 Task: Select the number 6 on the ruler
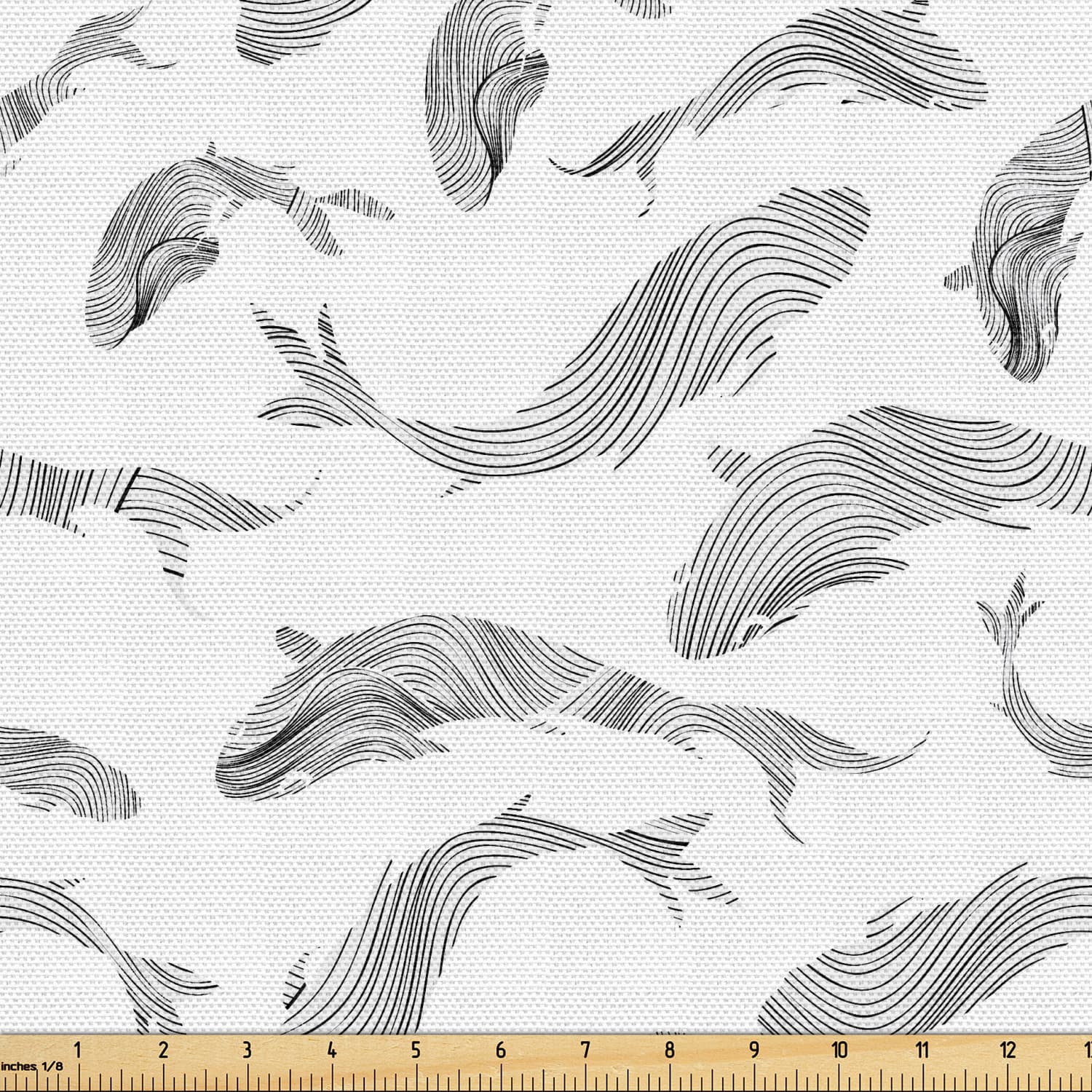(501, 1049)
